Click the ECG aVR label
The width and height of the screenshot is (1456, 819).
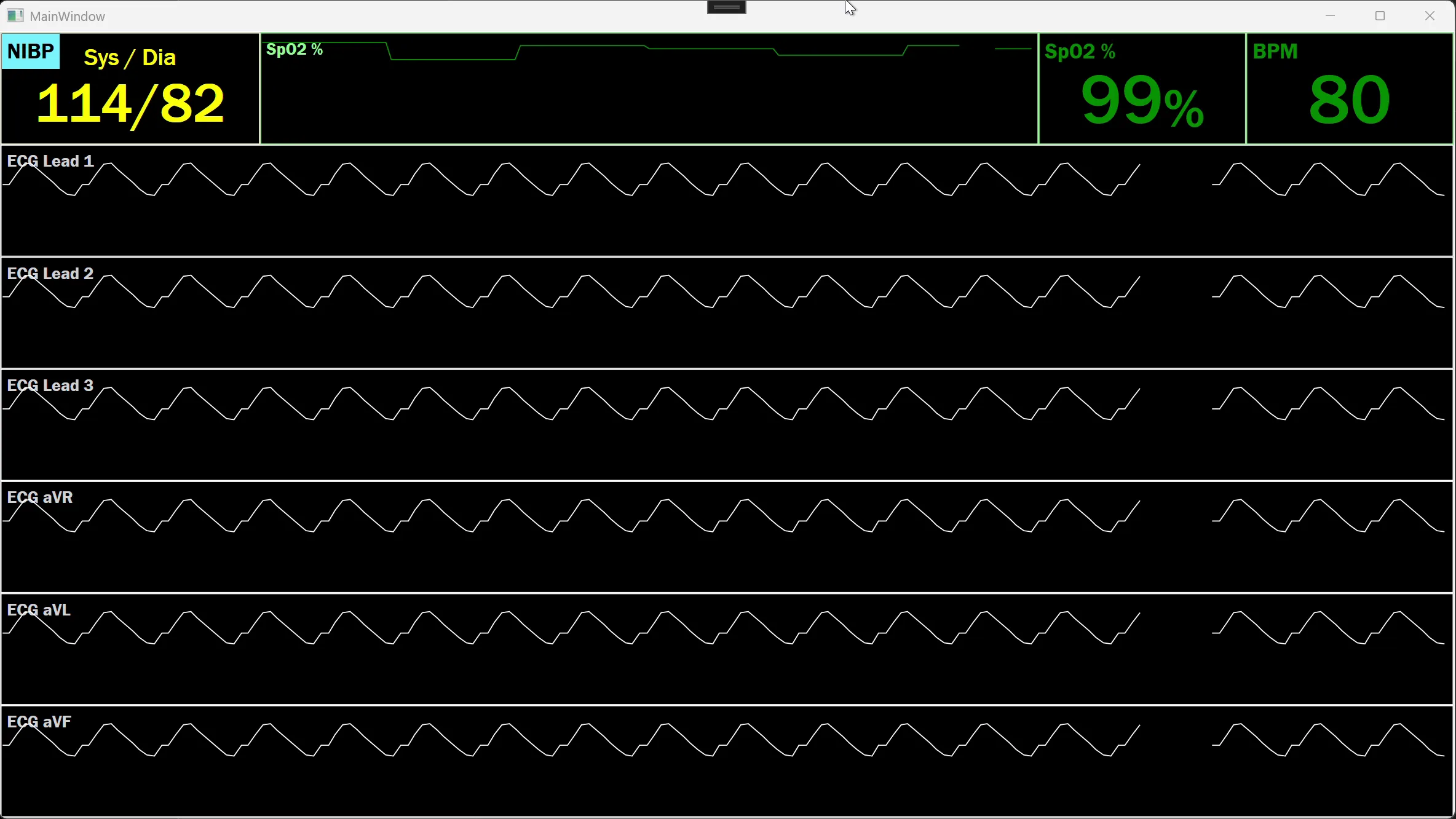pos(39,497)
